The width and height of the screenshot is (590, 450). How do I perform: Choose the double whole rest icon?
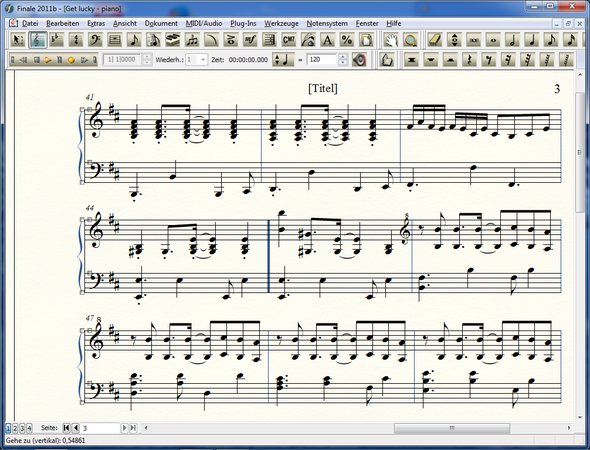412,60
